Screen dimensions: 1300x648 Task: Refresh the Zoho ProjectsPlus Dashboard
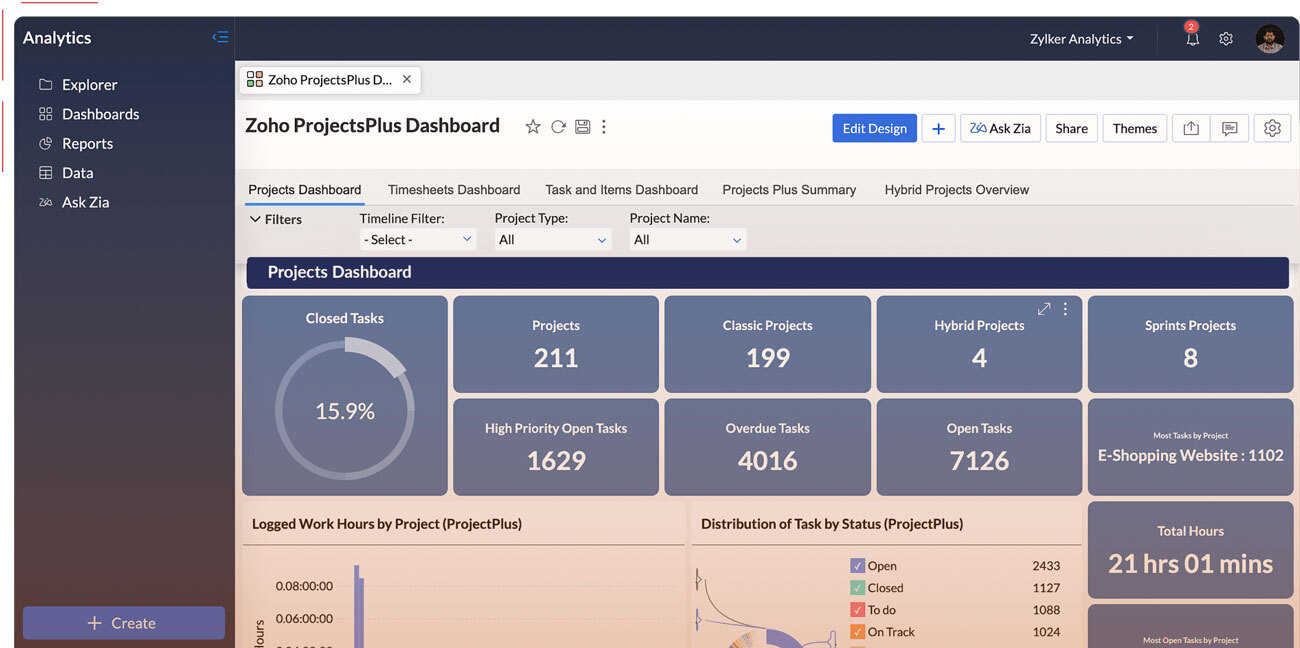558,127
